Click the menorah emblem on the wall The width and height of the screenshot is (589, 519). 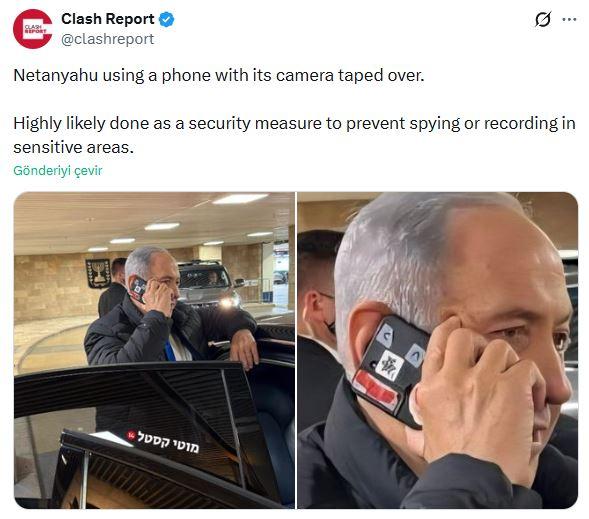pos(98,273)
